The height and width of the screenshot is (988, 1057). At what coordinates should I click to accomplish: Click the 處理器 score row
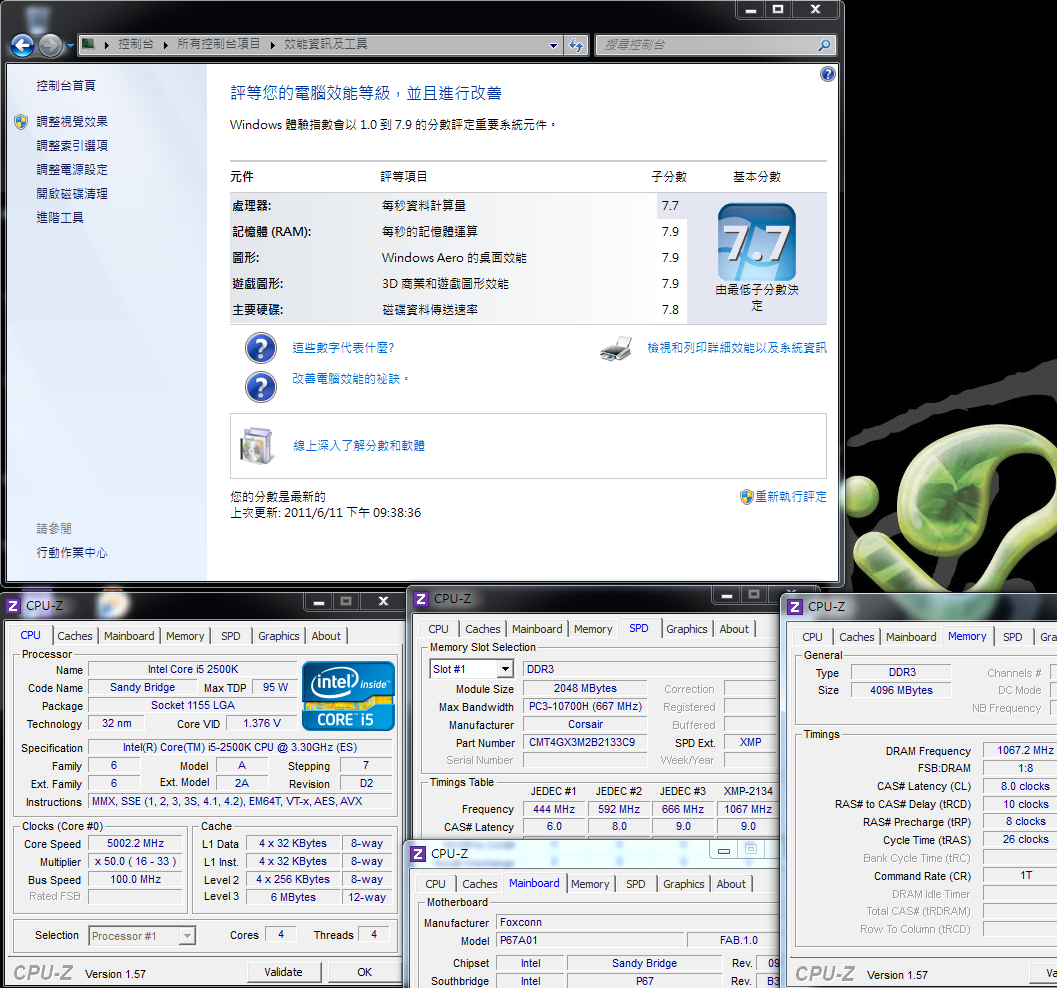458,206
